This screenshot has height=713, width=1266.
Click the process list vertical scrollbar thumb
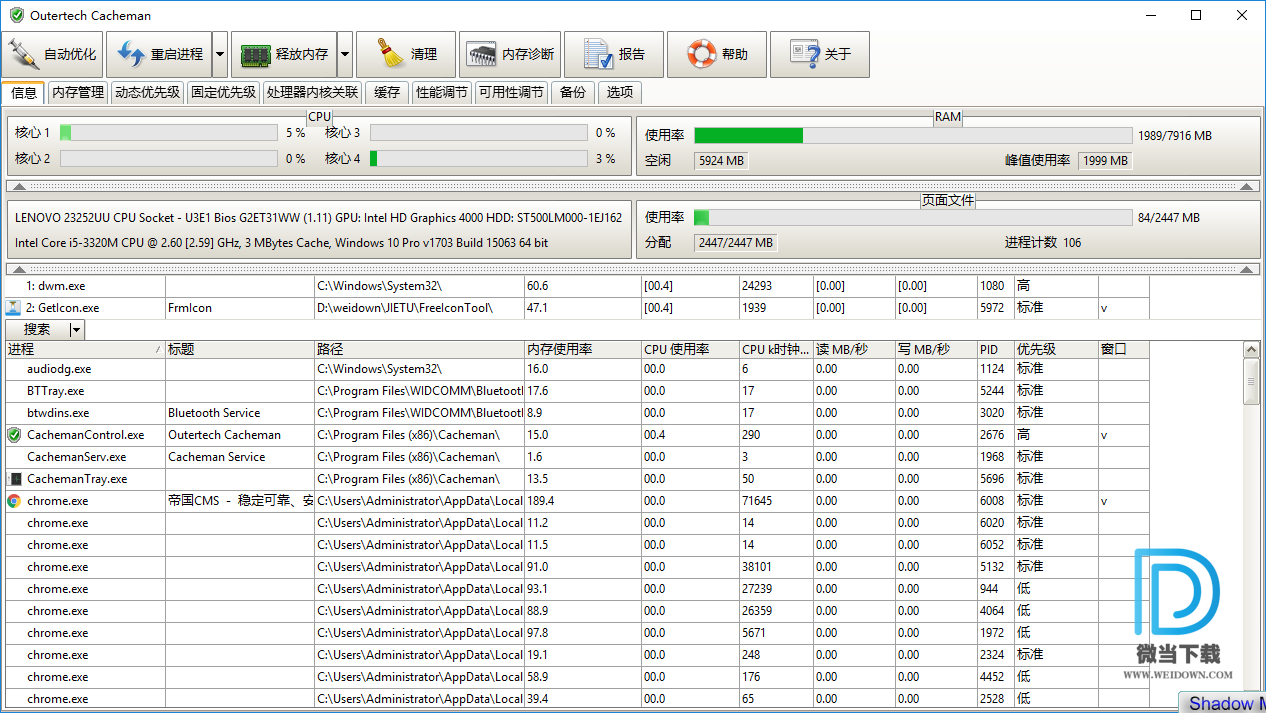coord(1251,381)
